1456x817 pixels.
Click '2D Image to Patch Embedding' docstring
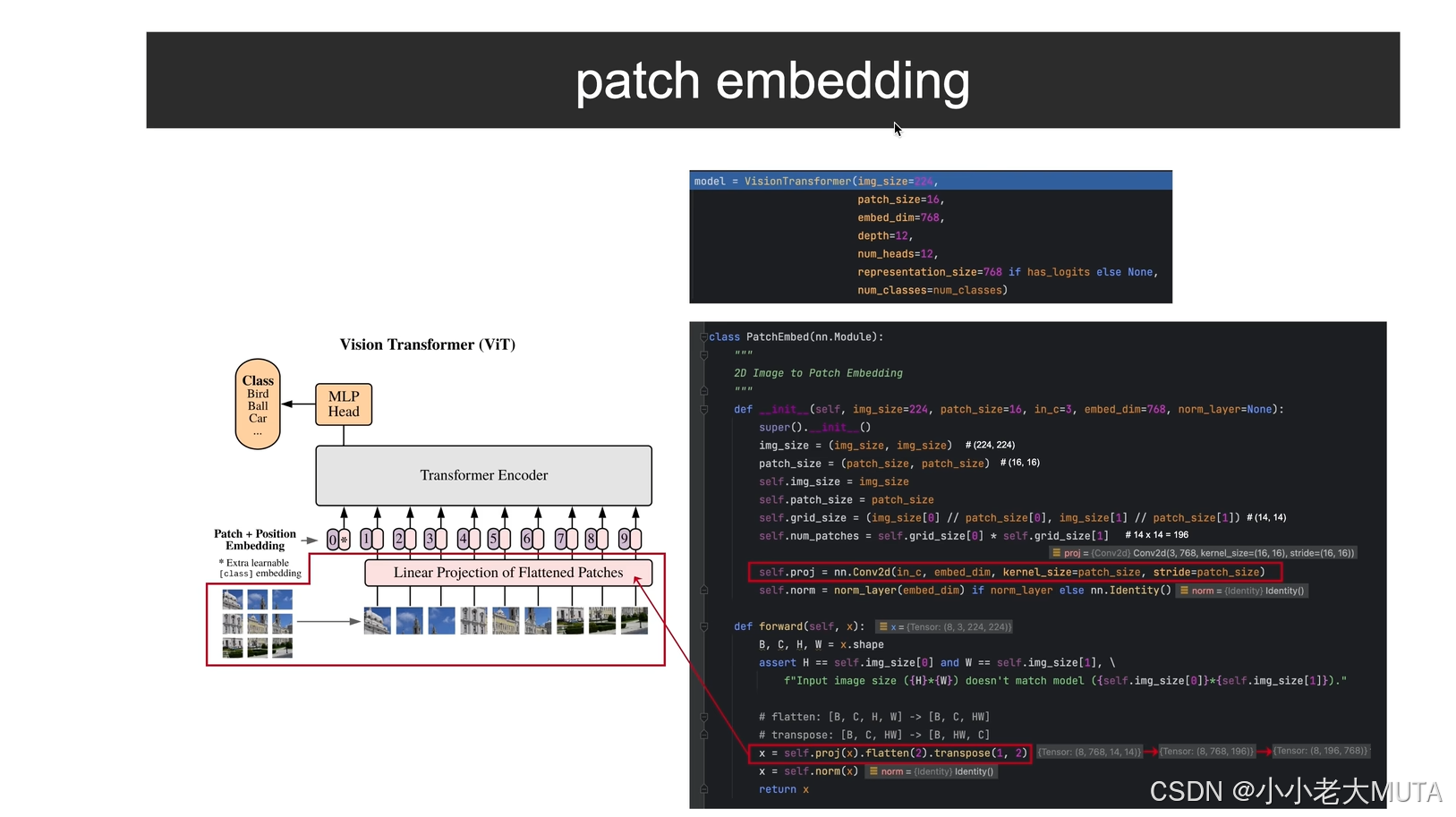pyautogui.click(x=818, y=373)
